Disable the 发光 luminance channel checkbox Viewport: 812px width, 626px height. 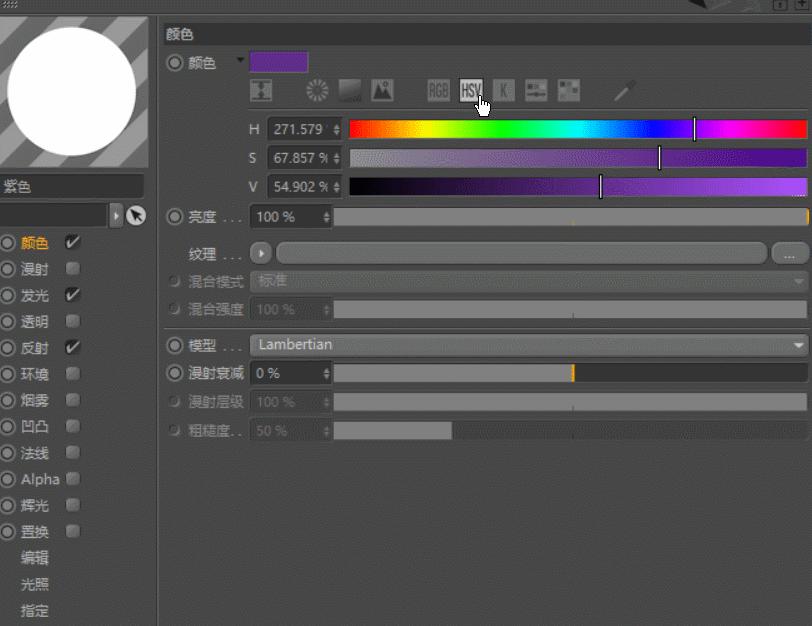point(70,295)
